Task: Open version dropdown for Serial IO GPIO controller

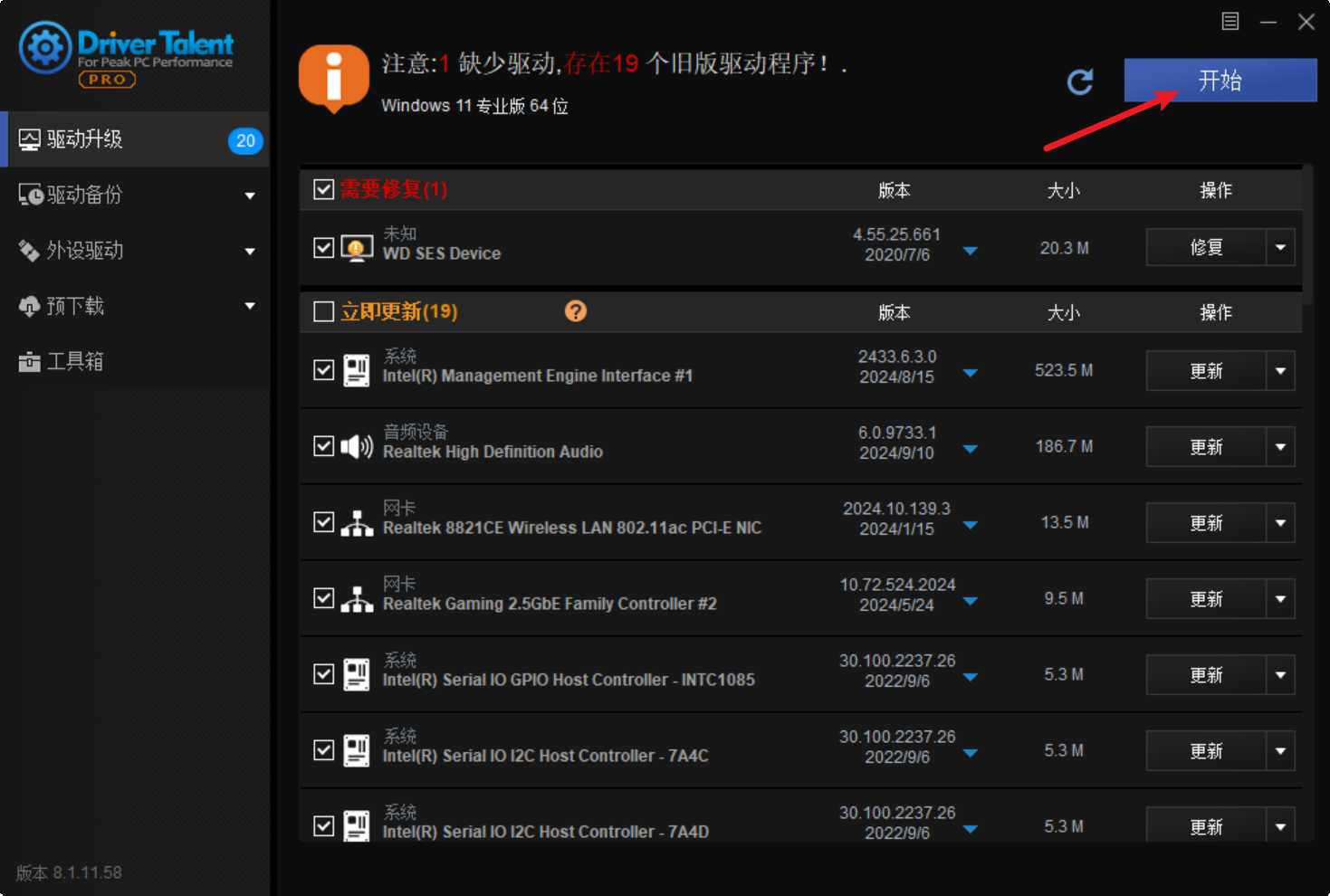Action: pos(971,677)
